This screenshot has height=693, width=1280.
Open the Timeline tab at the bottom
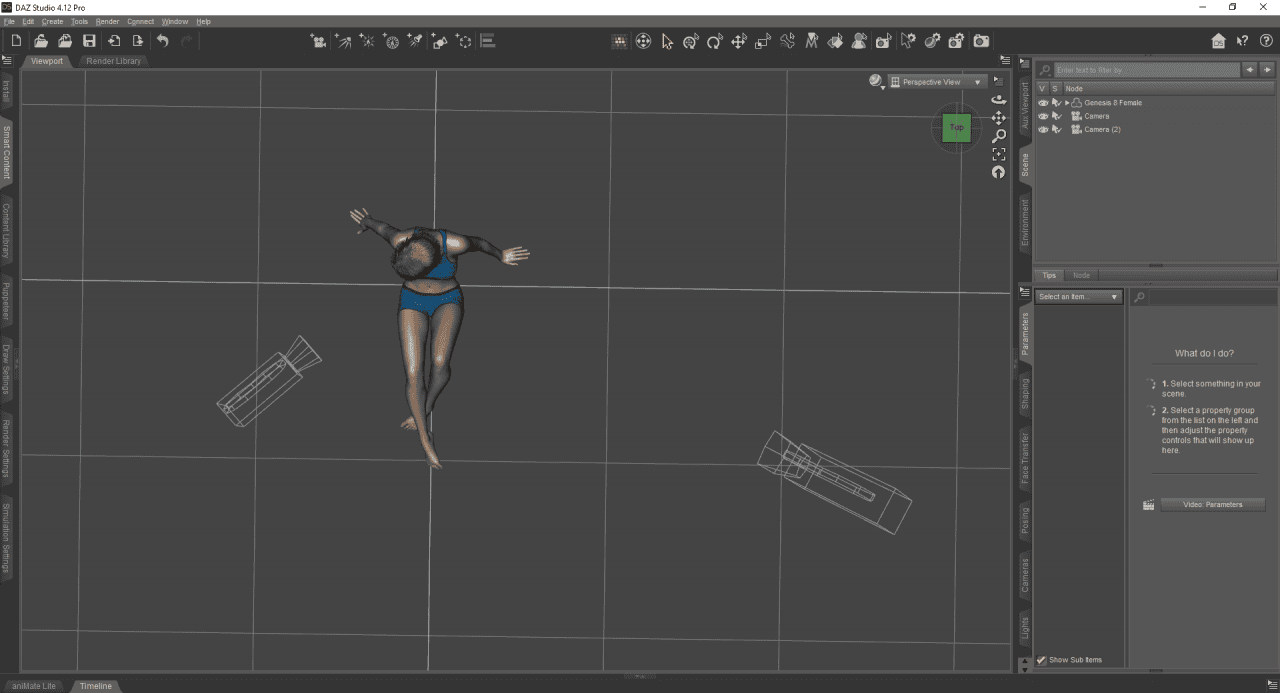[x=96, y=686]
